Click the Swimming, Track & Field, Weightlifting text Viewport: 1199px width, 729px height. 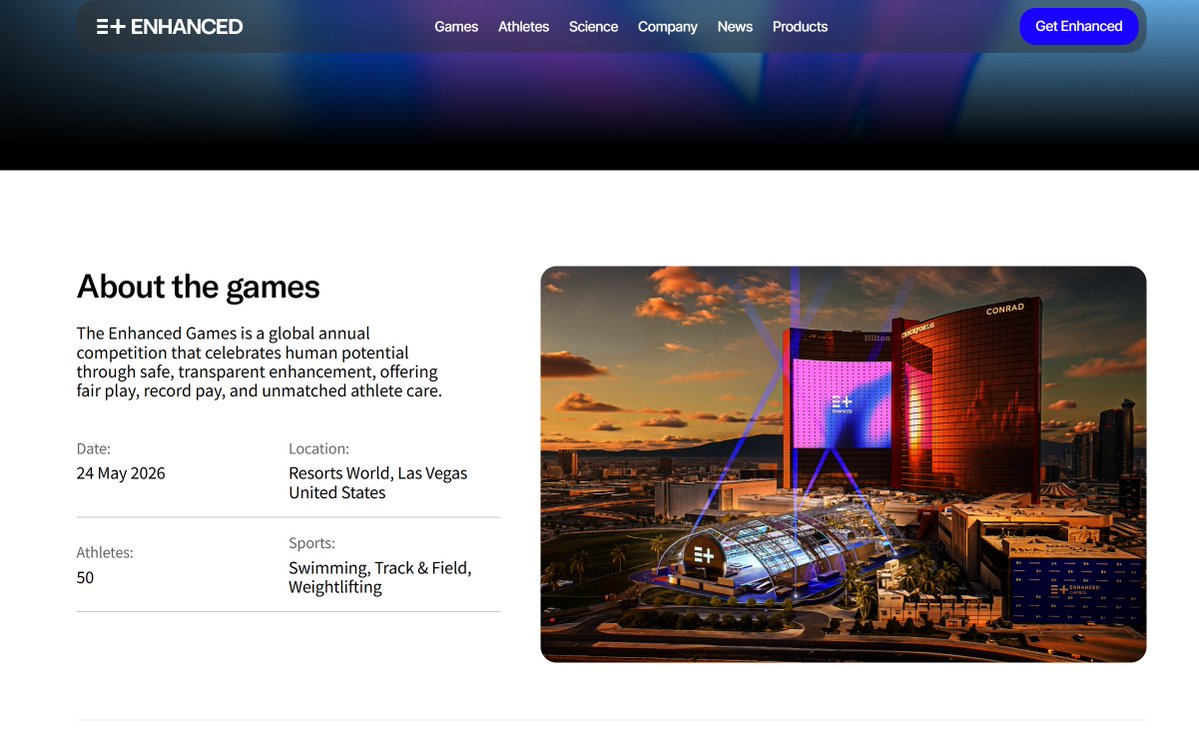380,578
